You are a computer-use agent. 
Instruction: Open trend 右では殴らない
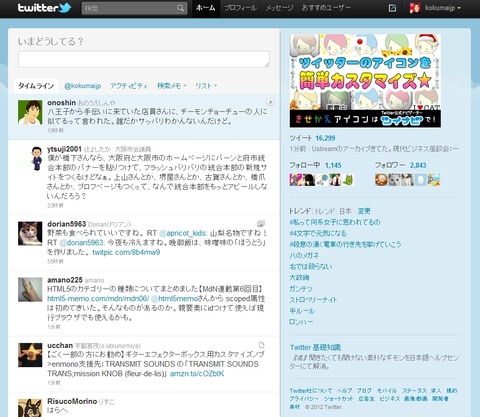[x=311, y=266]
